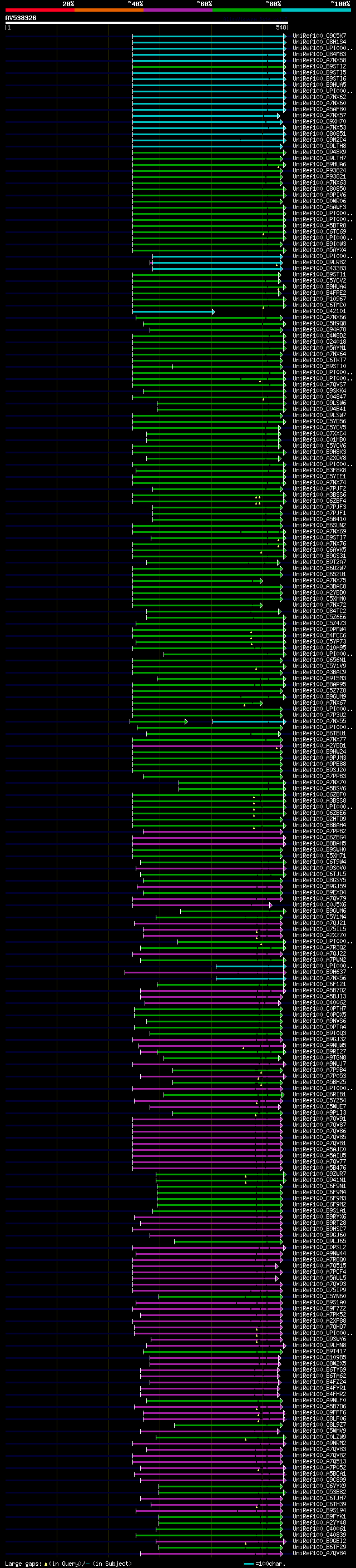Open hit UniRef100_Q9XH70
This screenshot has height=1568, width=356.
319,122
